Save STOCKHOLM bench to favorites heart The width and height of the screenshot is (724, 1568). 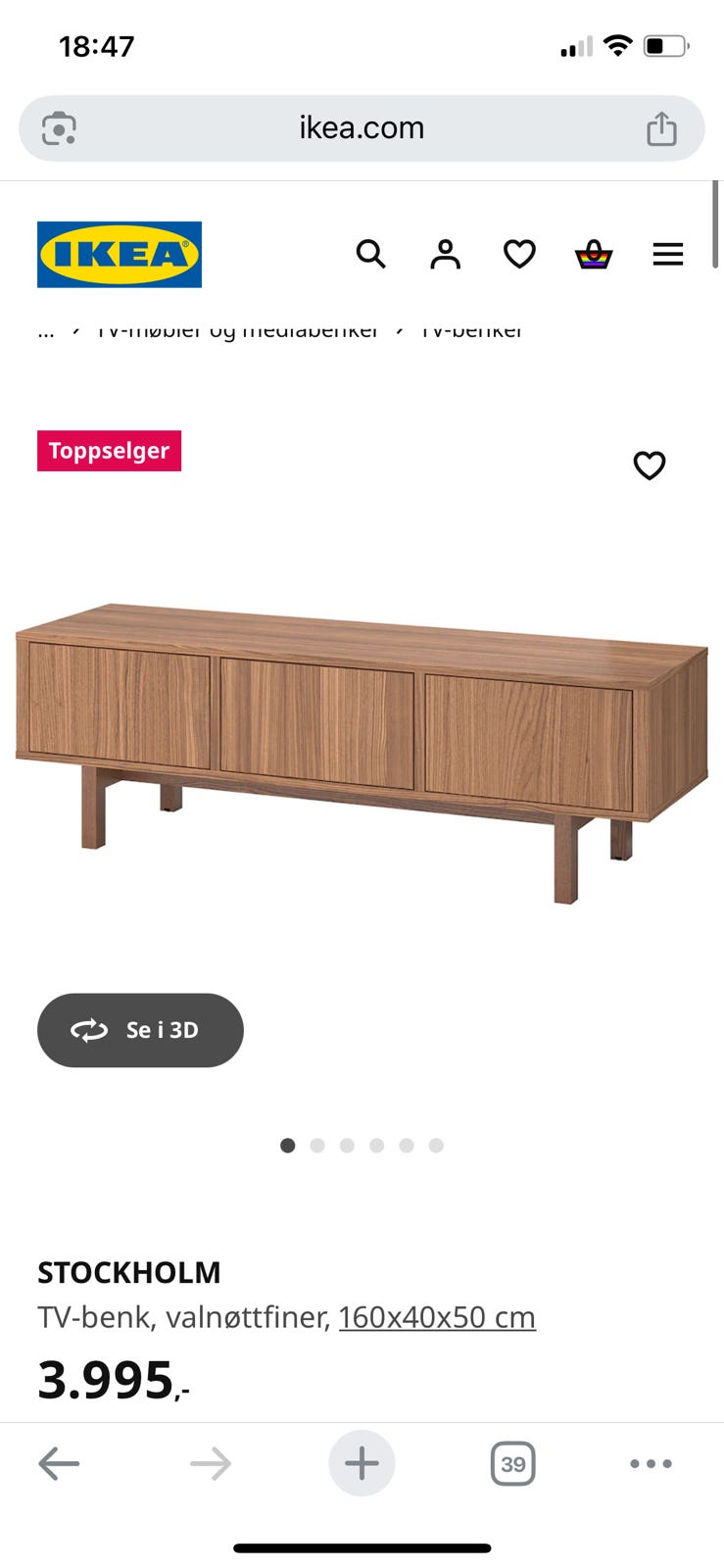click(650, 465)
